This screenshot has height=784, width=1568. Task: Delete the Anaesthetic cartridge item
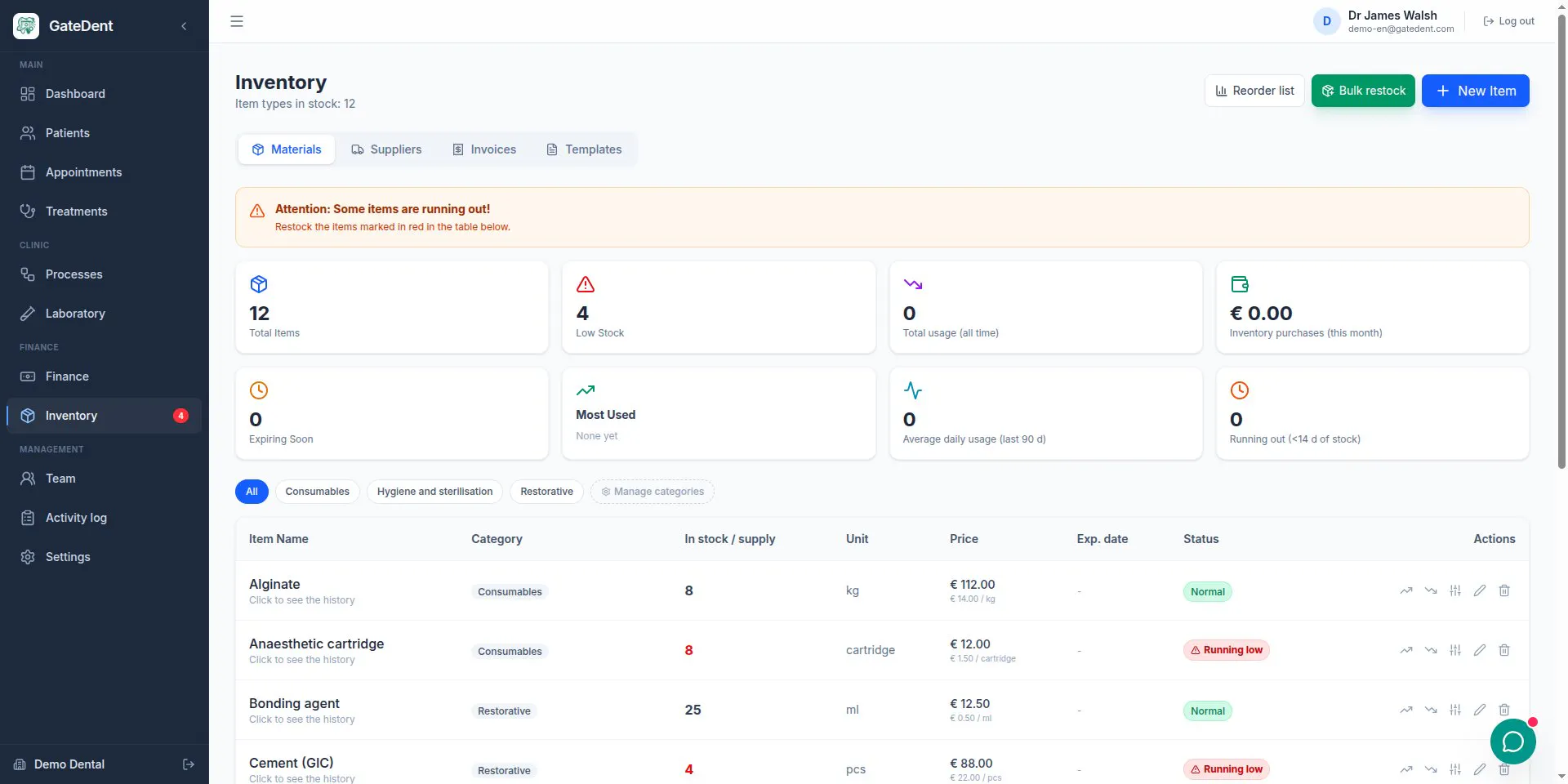click(1503, 650)
